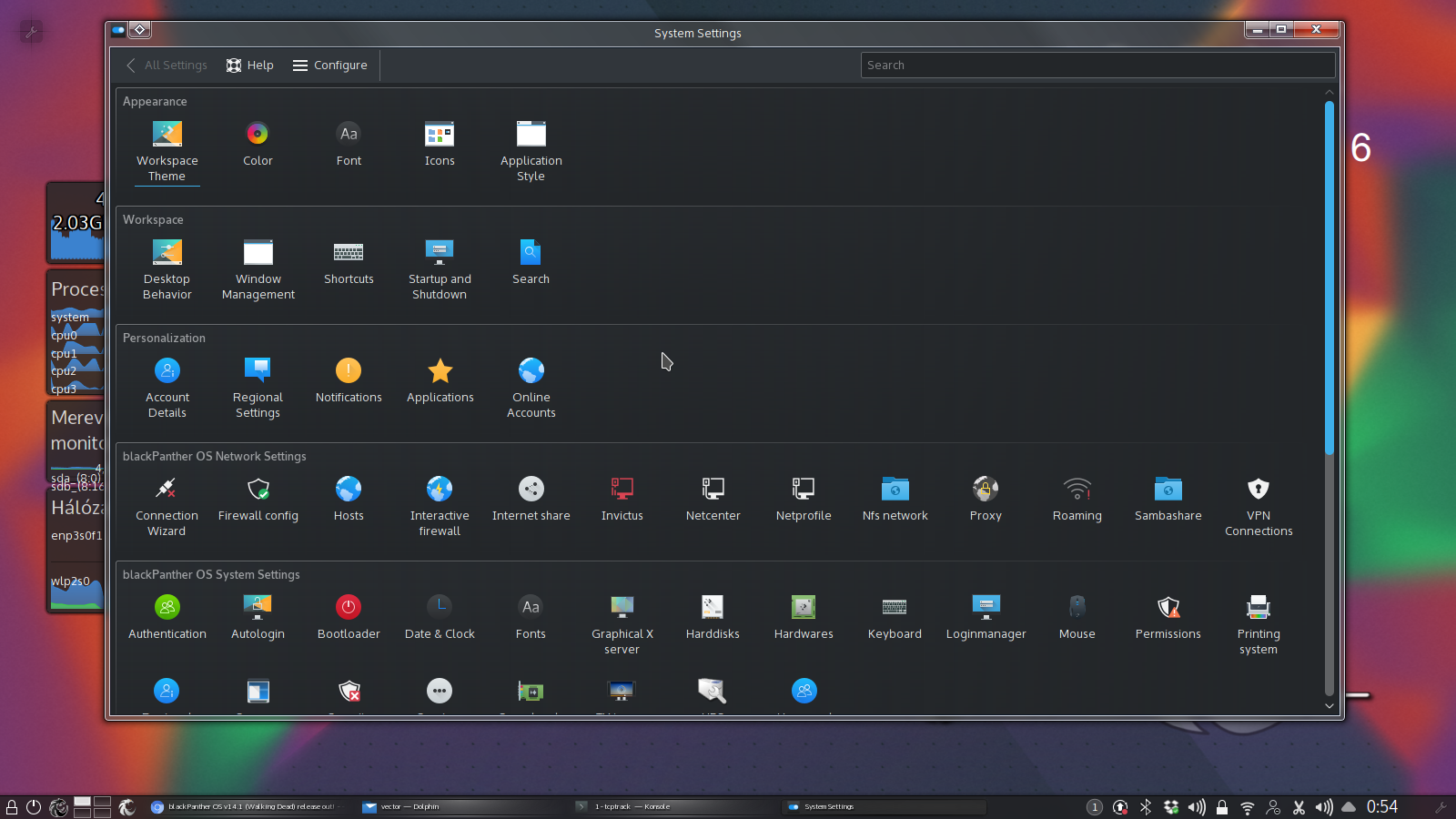Click the Help toolbar button

point(250,66)
